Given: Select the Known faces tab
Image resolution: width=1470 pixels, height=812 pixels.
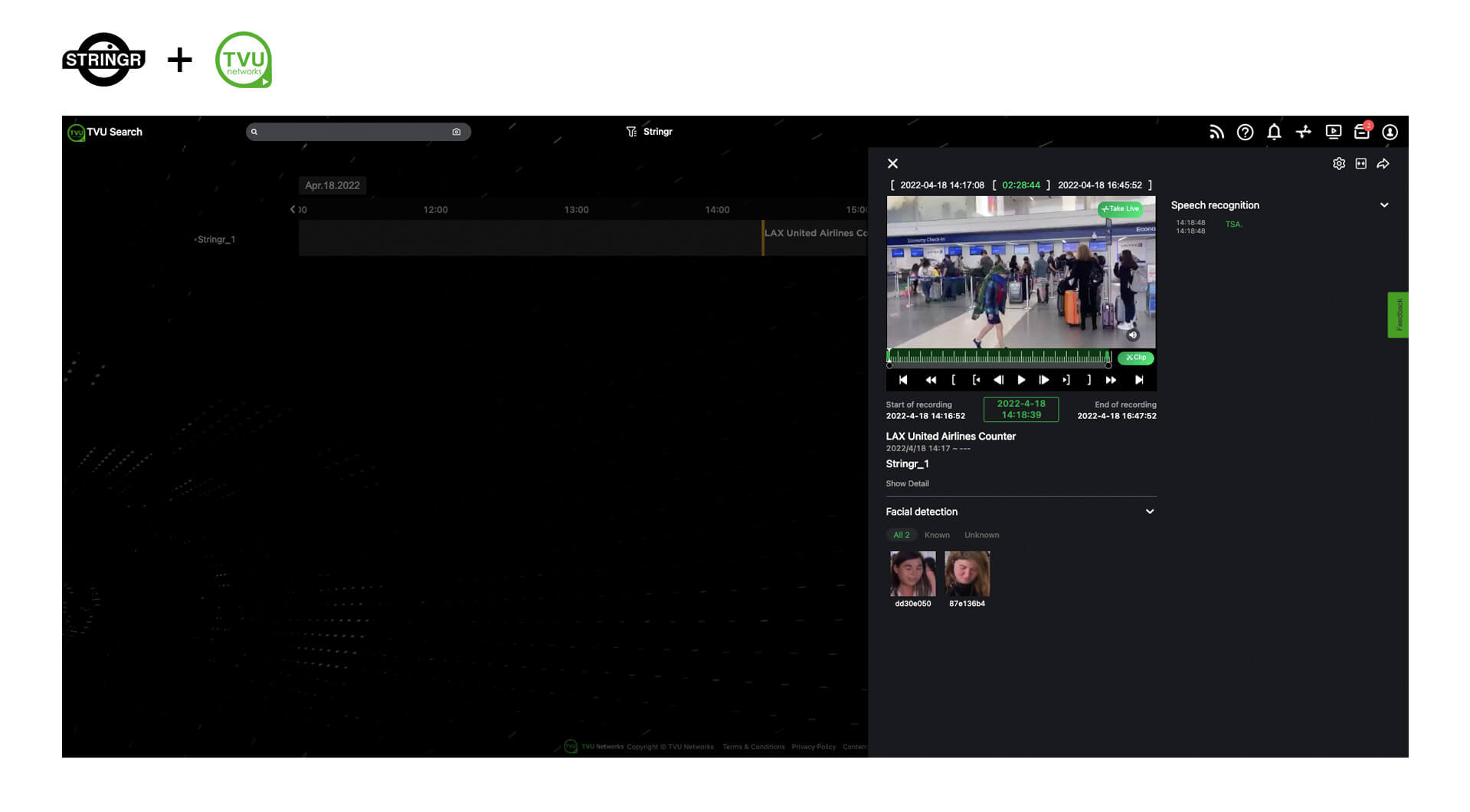Looking at the screenshot, I should 937,535.
